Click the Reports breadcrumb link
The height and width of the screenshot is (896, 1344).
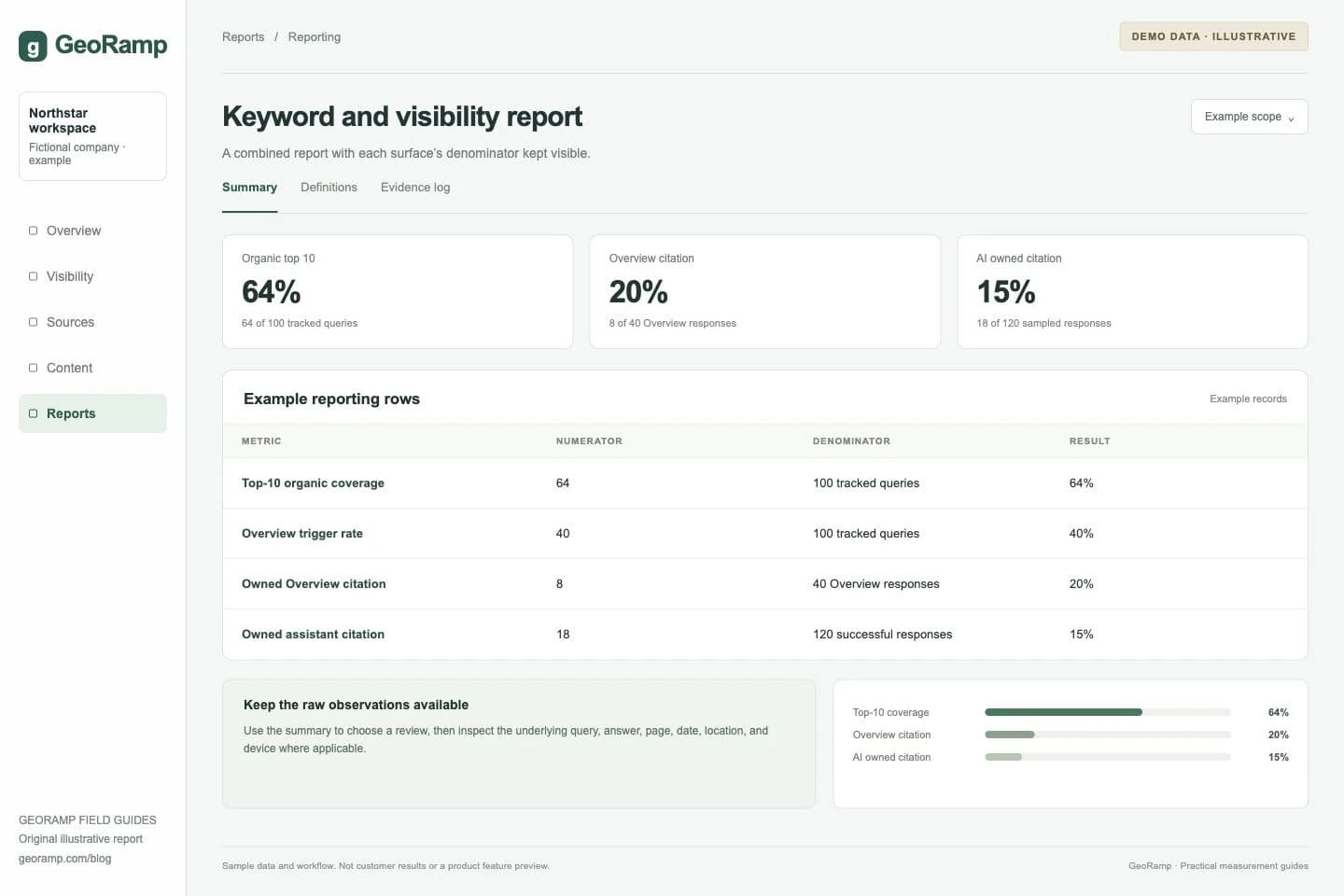pyautogui.click(x=243, y=37)
